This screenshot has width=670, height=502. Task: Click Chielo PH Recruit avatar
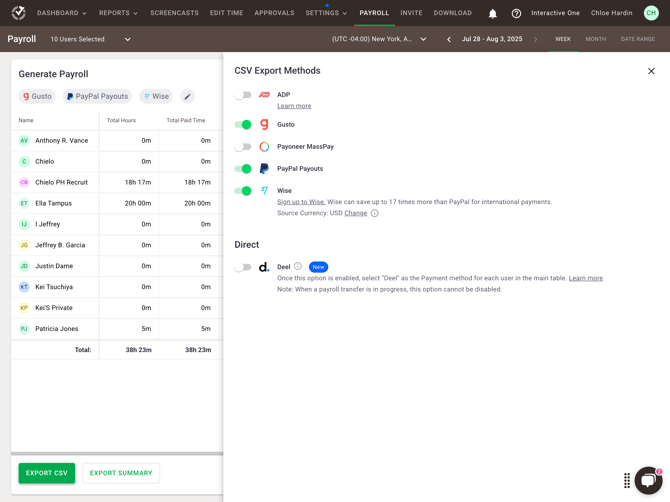pyautogui.click(x=24, y=182)
